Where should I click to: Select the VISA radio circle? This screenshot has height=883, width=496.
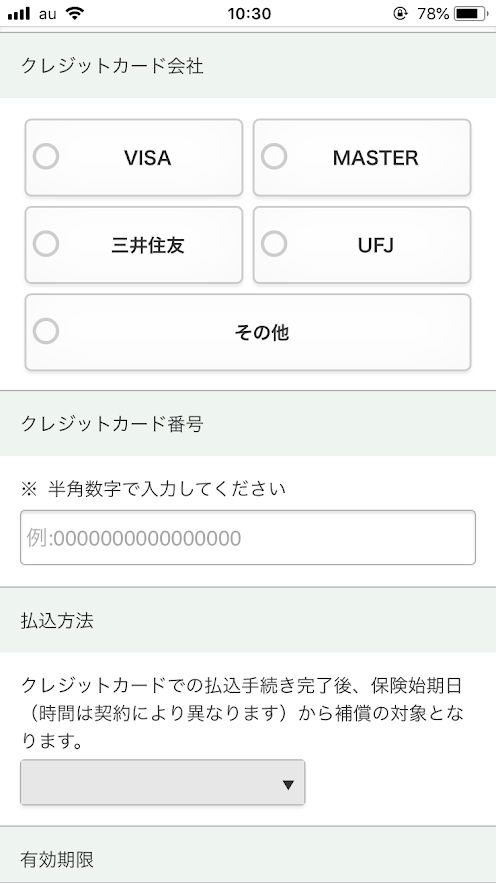click(x=46, y=157)
